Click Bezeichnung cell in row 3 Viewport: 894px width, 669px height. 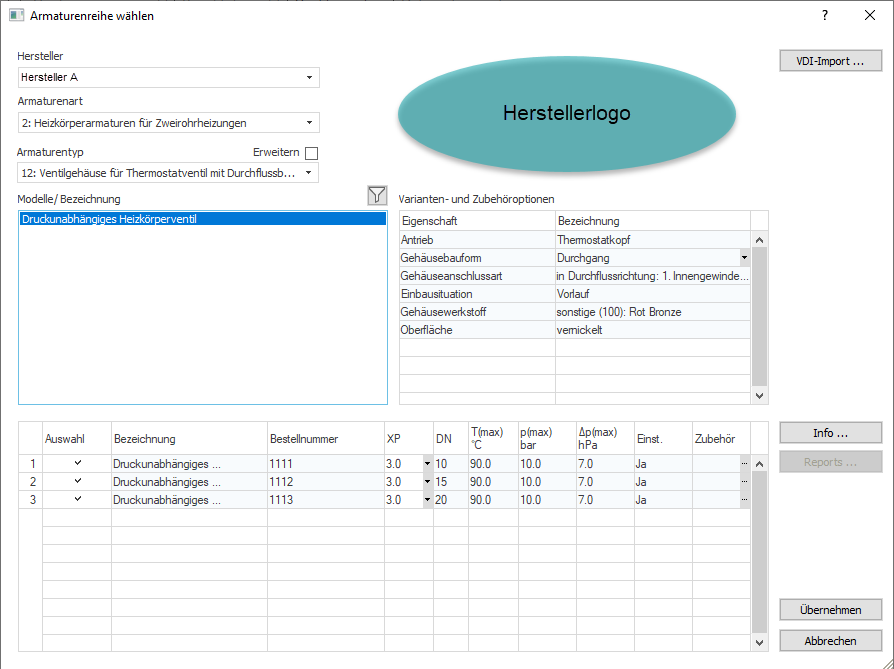pyautogui.click(x=189, y=500)
